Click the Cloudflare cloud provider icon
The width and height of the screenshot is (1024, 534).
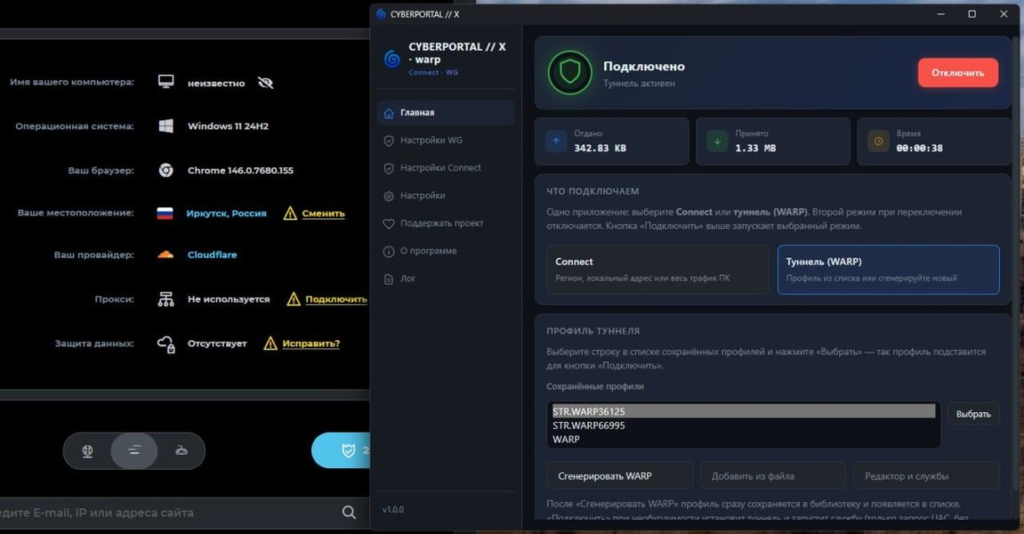[x=166, y=255]
